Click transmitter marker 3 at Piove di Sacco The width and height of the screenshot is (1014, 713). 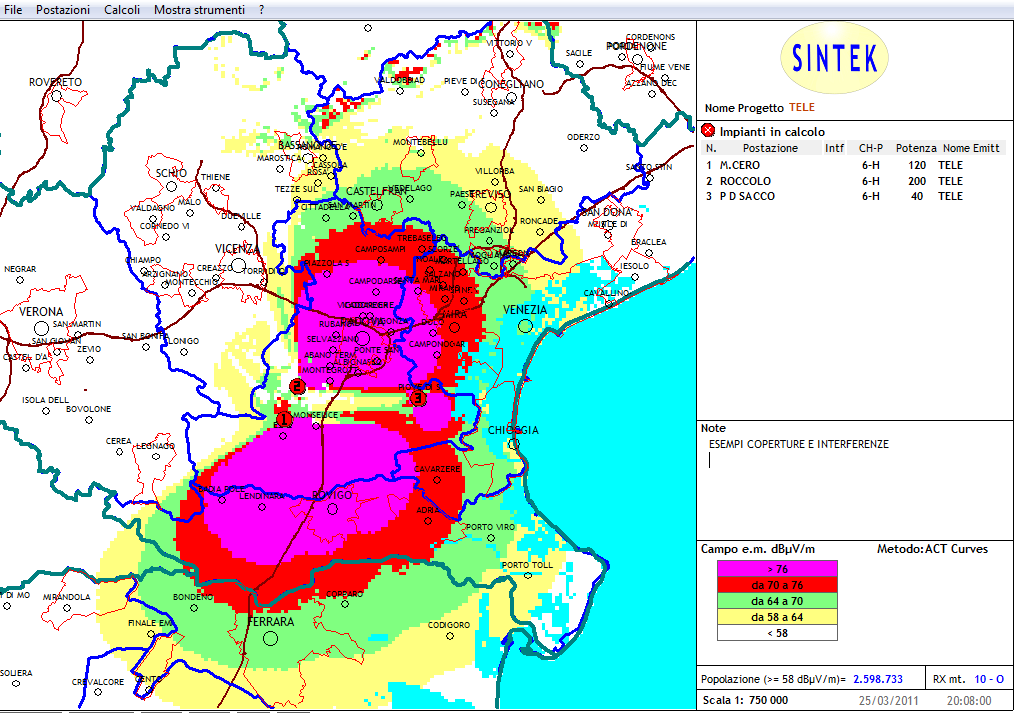(x=419, y=398)
